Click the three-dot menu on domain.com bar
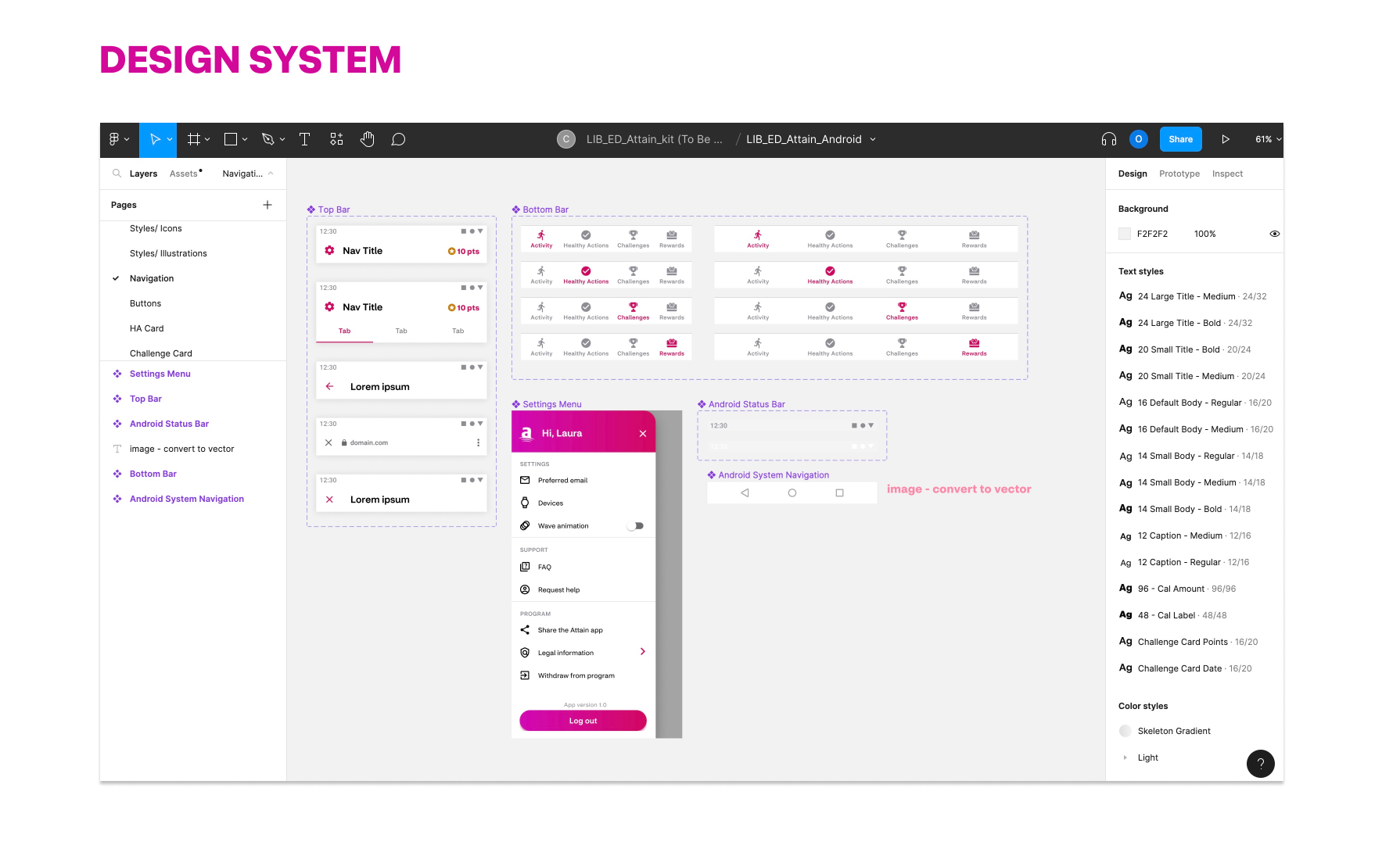Viewport: 1400px width, 856px height. pos(479,442)
